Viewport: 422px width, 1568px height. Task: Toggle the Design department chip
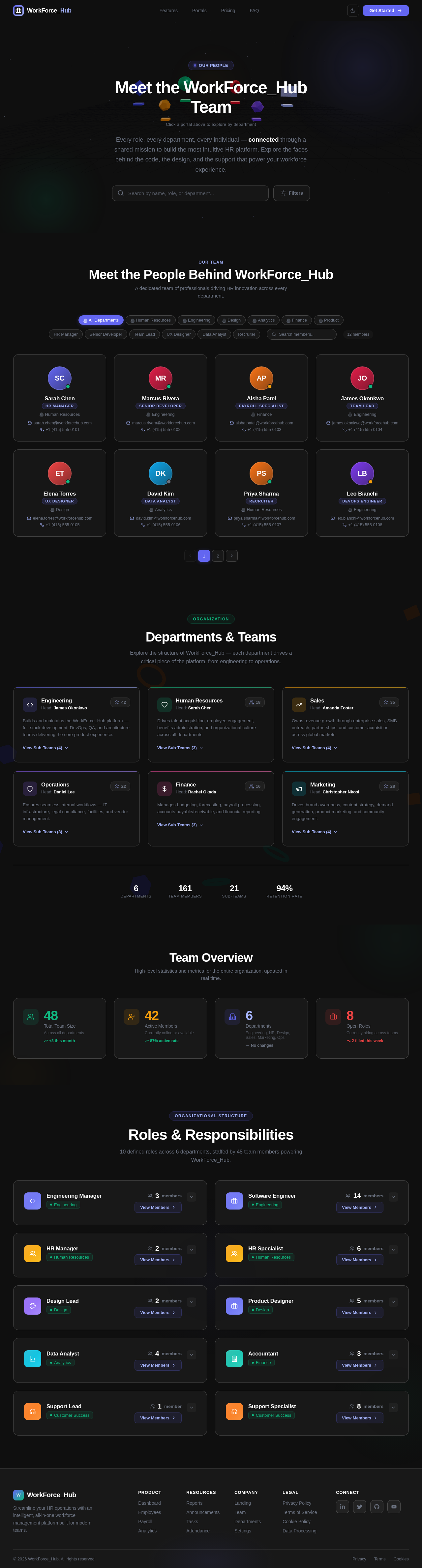tap(231, 320)
